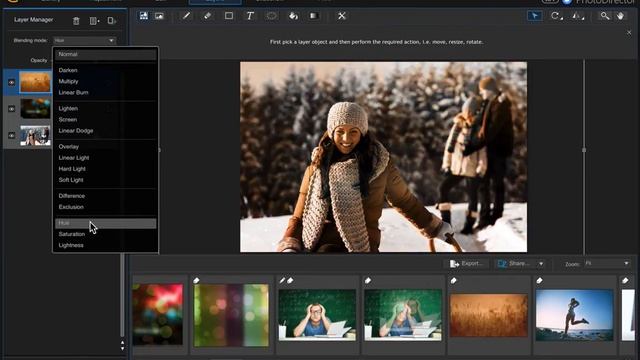Click the layer options icon beside trash
This screenshot has width=640, height=360.
point(94,21)
